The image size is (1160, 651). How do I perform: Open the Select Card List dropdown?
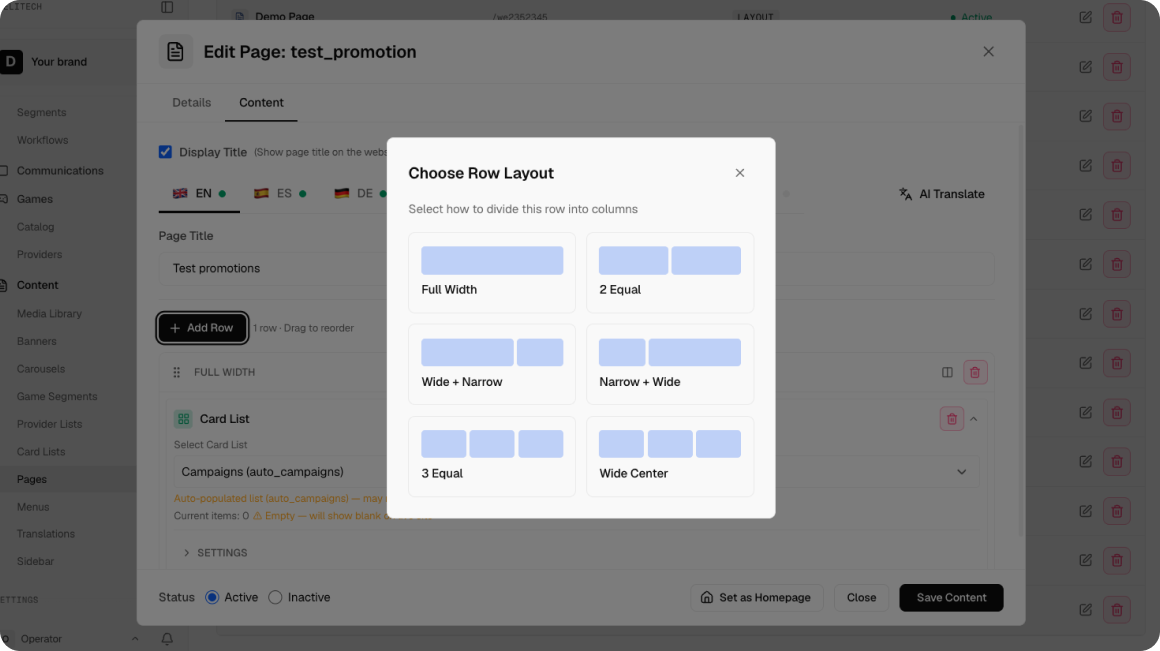576,472
